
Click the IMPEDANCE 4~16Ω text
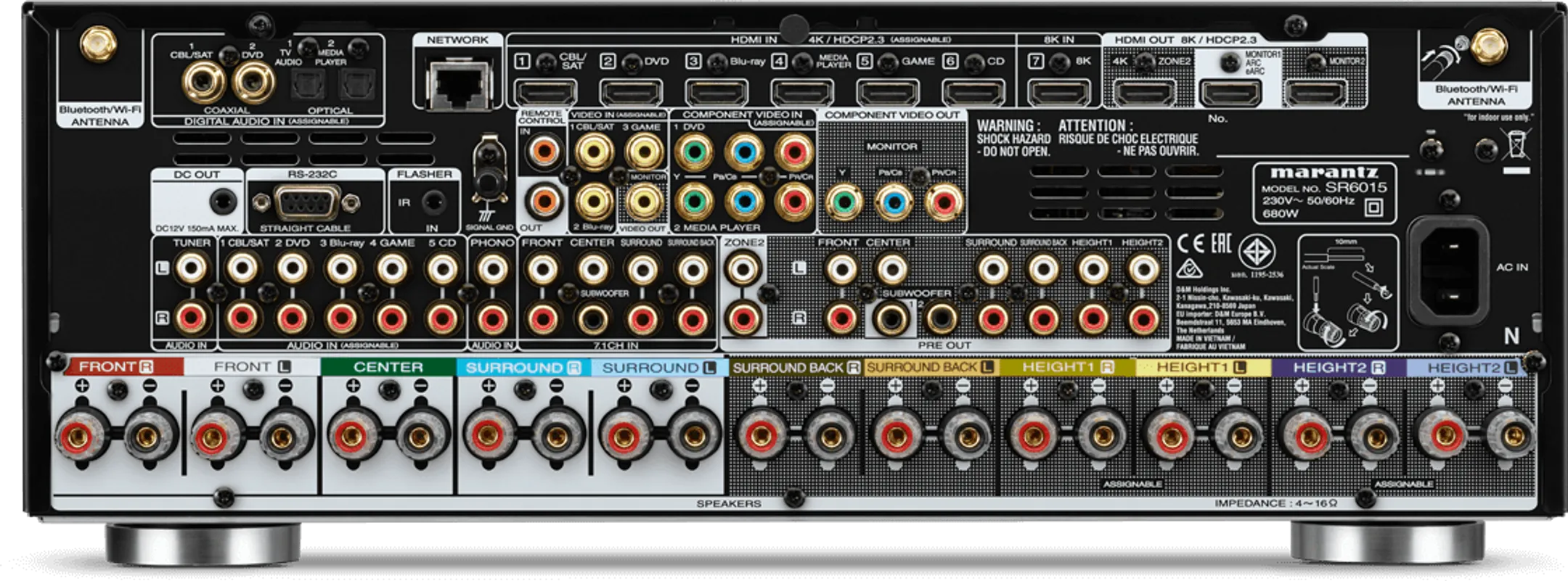[1275, 503]
